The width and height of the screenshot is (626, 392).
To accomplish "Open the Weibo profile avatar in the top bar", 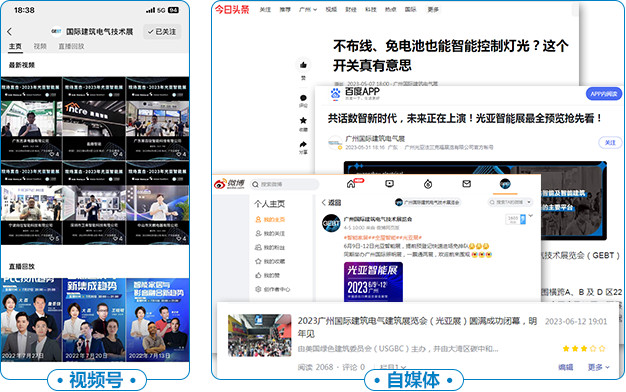I will pos(505,184).
